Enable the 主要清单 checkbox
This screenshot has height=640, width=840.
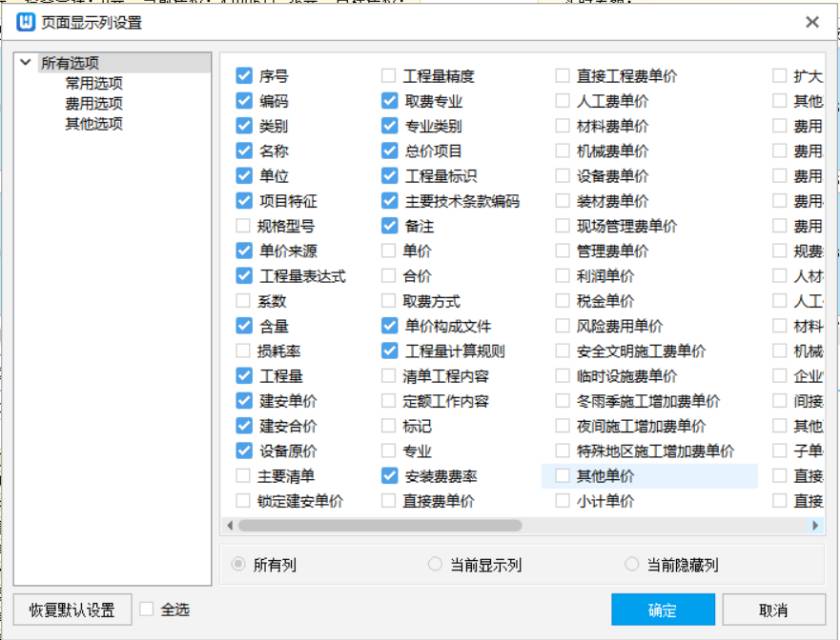click(x=243, y=476)
